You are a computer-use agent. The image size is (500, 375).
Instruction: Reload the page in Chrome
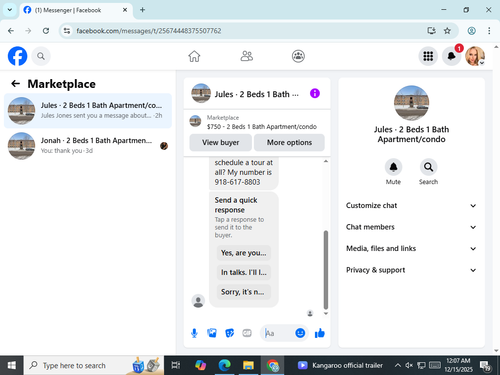[x=46, y=31]
